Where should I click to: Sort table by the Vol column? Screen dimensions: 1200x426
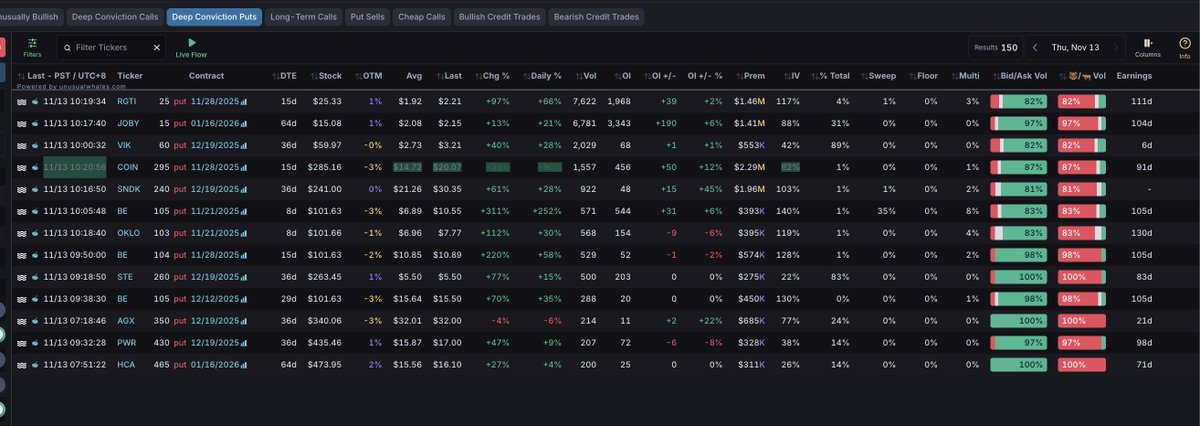[585, 76]
